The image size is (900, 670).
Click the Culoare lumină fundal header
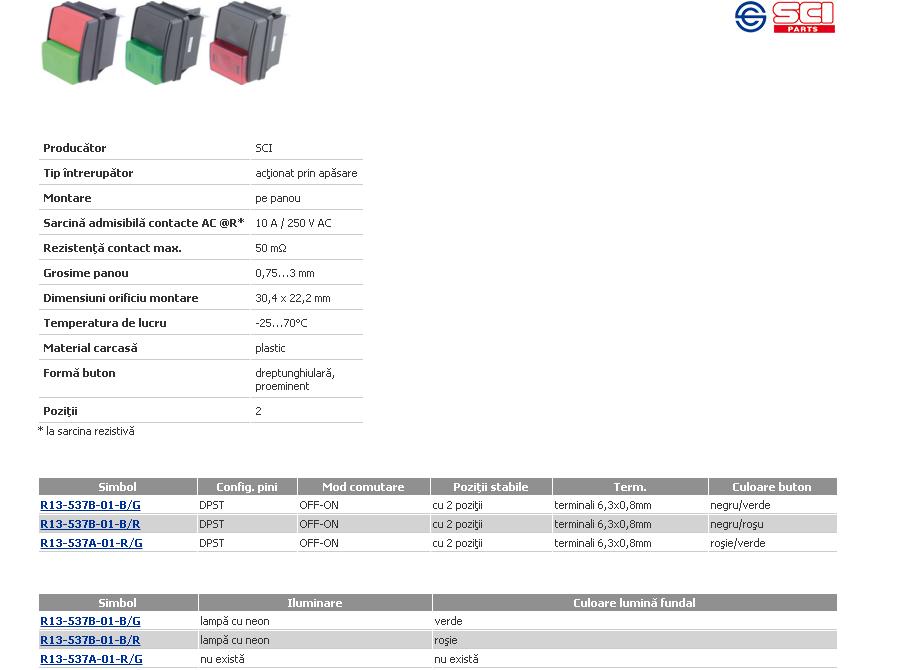click(x=634, y=603)
